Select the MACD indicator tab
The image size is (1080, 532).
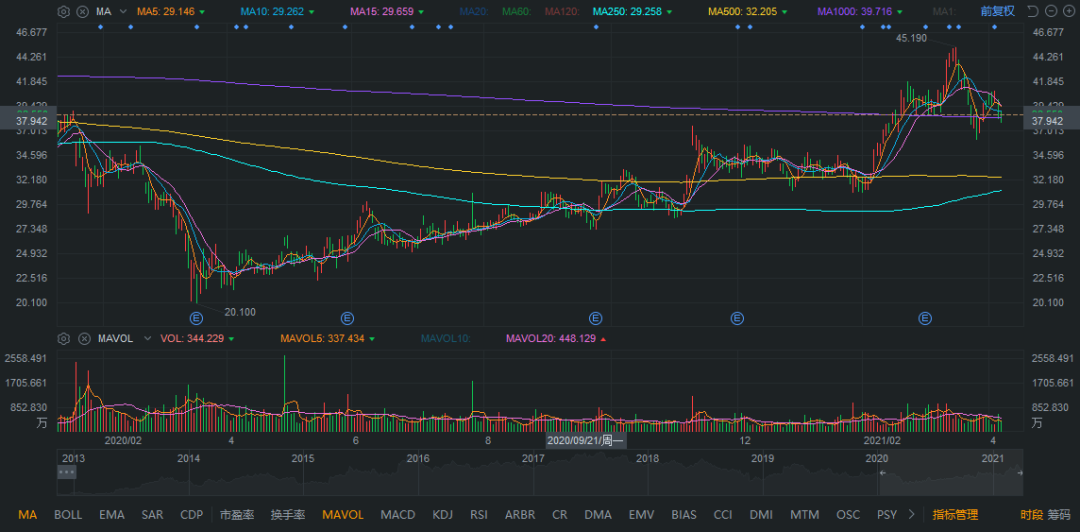[398, 515]
